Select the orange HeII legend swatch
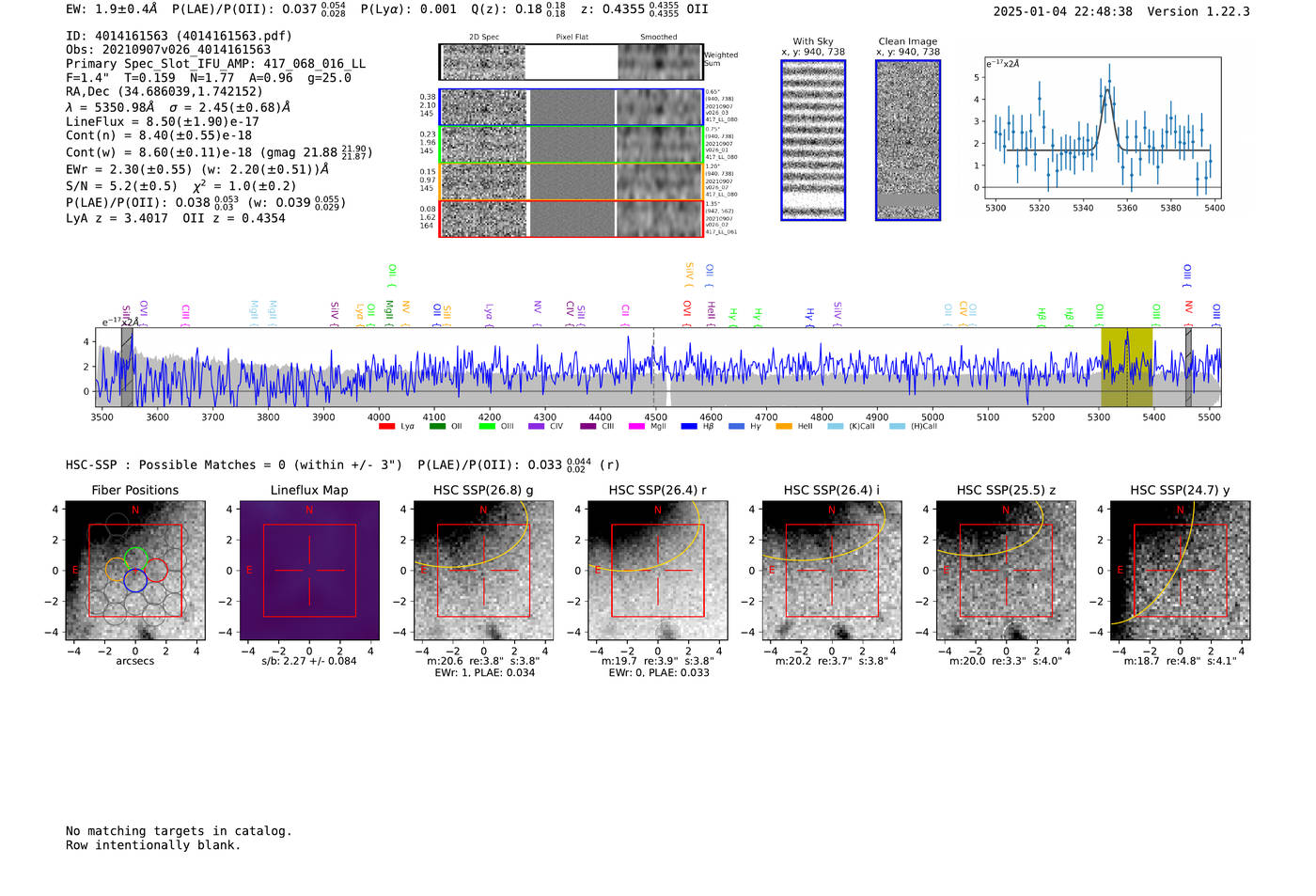1316x896 pixels. (x=784, y=427)
